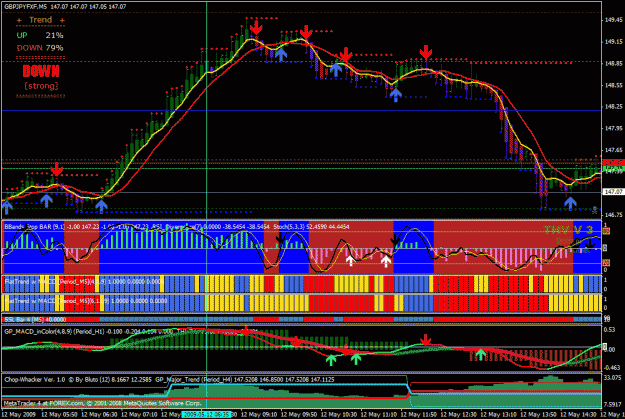Click the 'UP 21%' trend reading
This screenshot has width=625, height=419.
tap(40, 35)
